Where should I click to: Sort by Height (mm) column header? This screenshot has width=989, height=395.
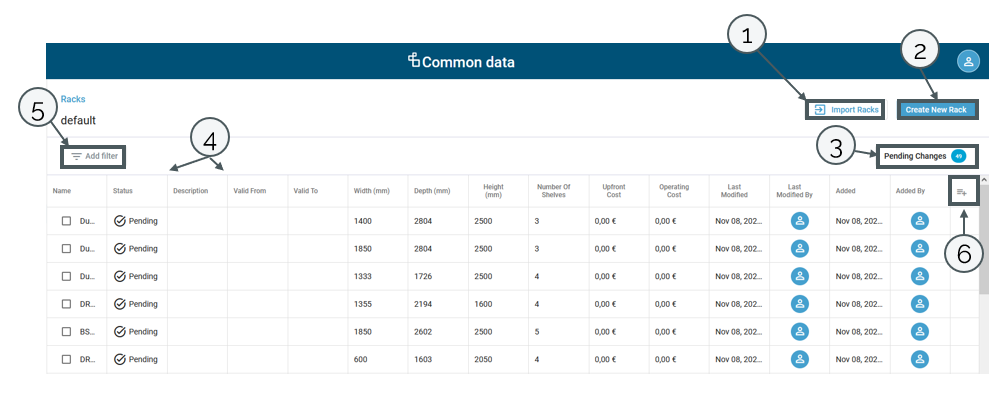click(494, 191)
